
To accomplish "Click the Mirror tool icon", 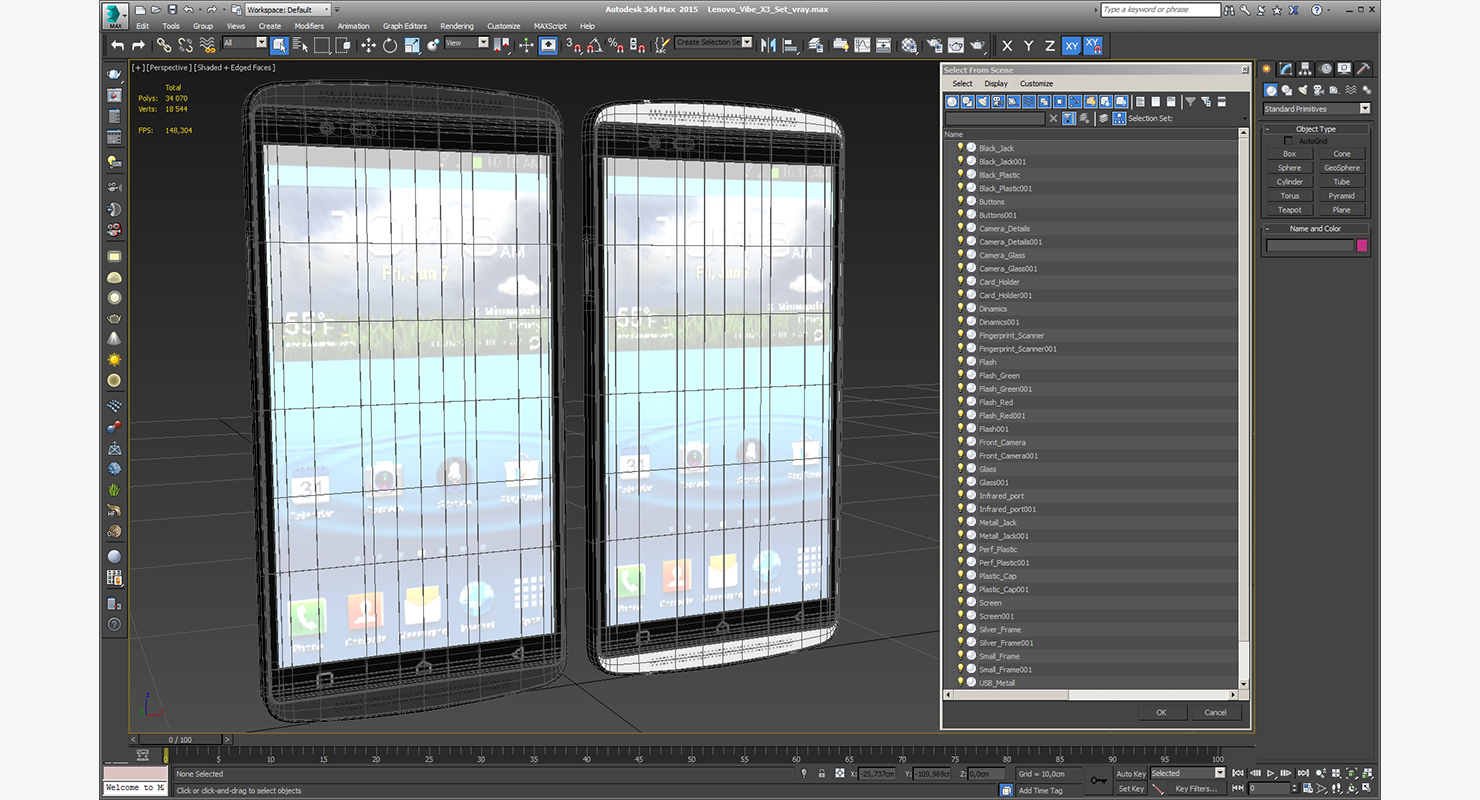I will coord(768,45).
